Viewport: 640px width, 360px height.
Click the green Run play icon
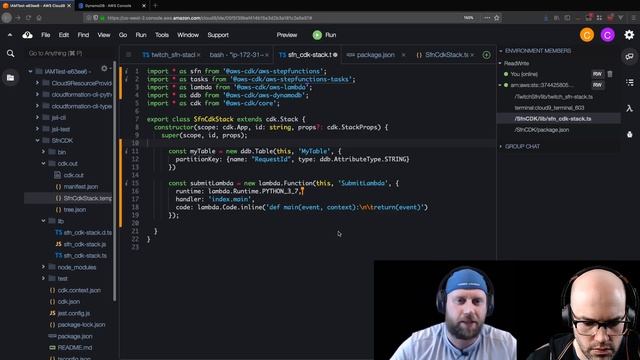(317, 35)
